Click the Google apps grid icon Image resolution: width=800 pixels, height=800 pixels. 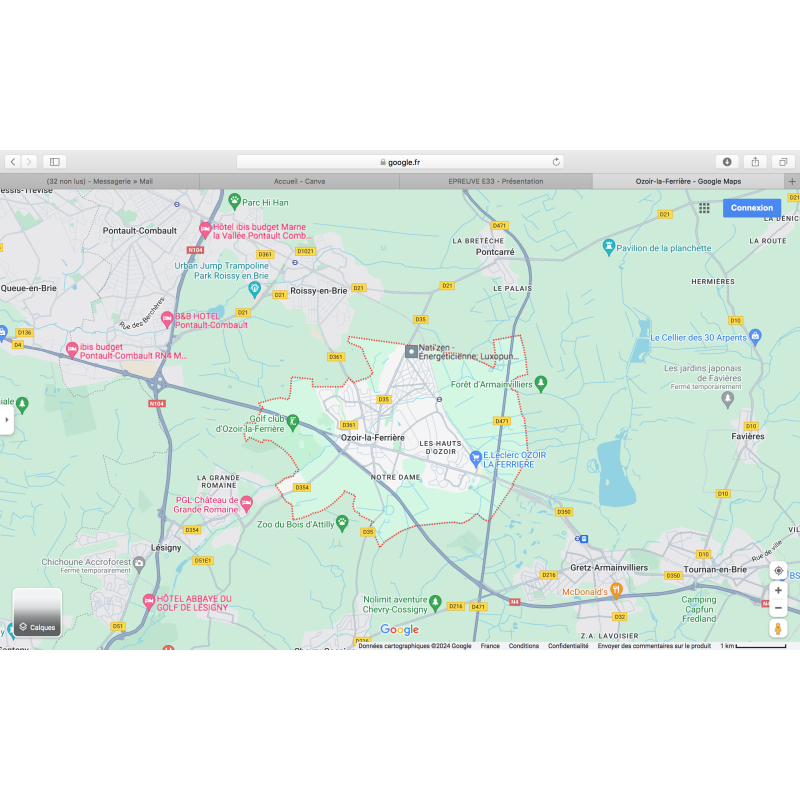click(x=704, y=208)
